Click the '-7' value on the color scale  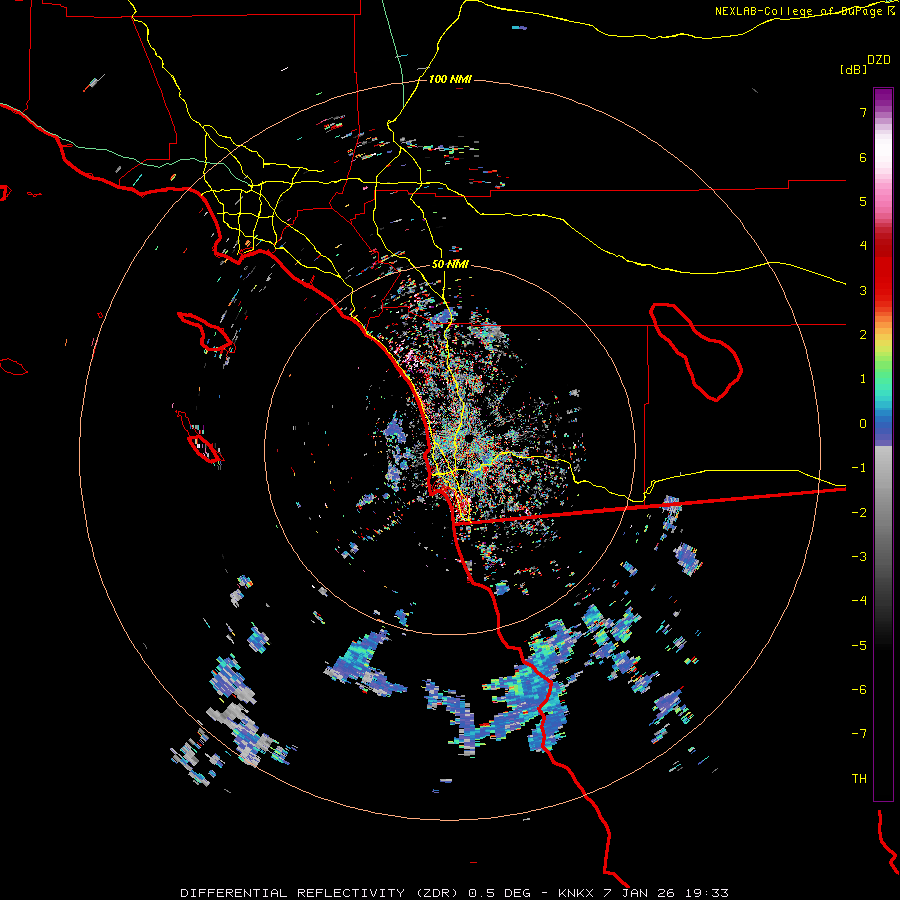859,734
